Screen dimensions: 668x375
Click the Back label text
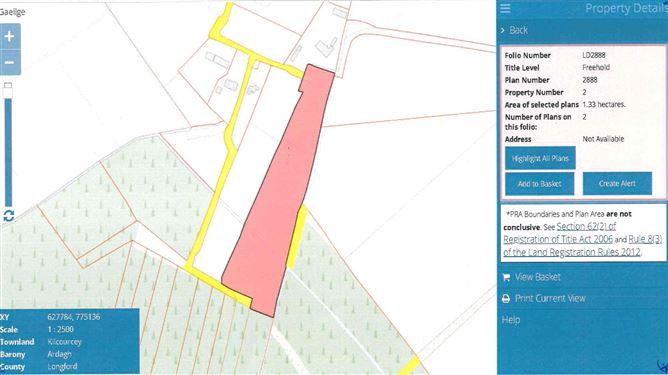click(x=518, y=30)
